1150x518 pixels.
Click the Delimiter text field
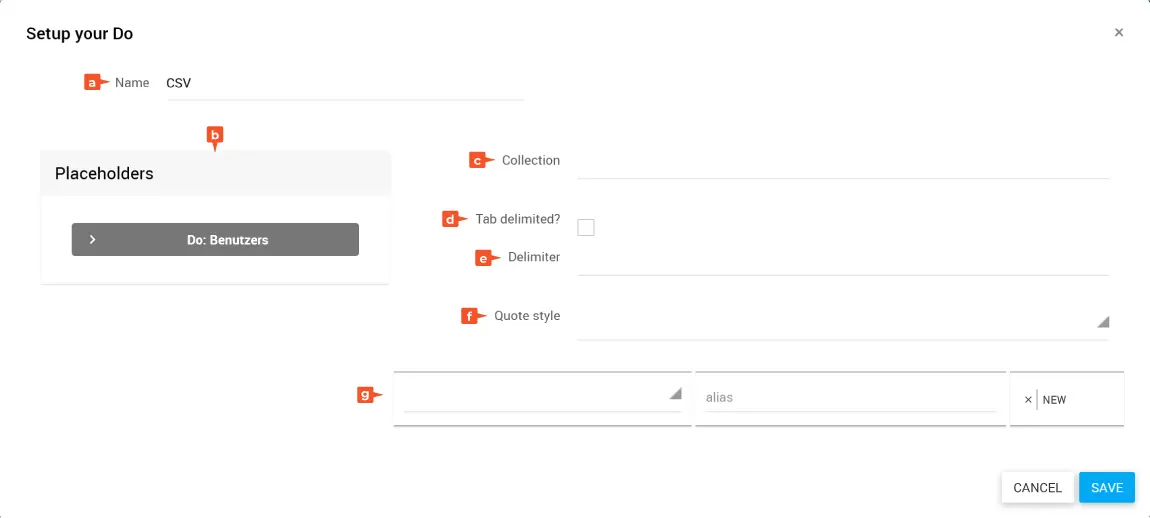click(842, 258)
